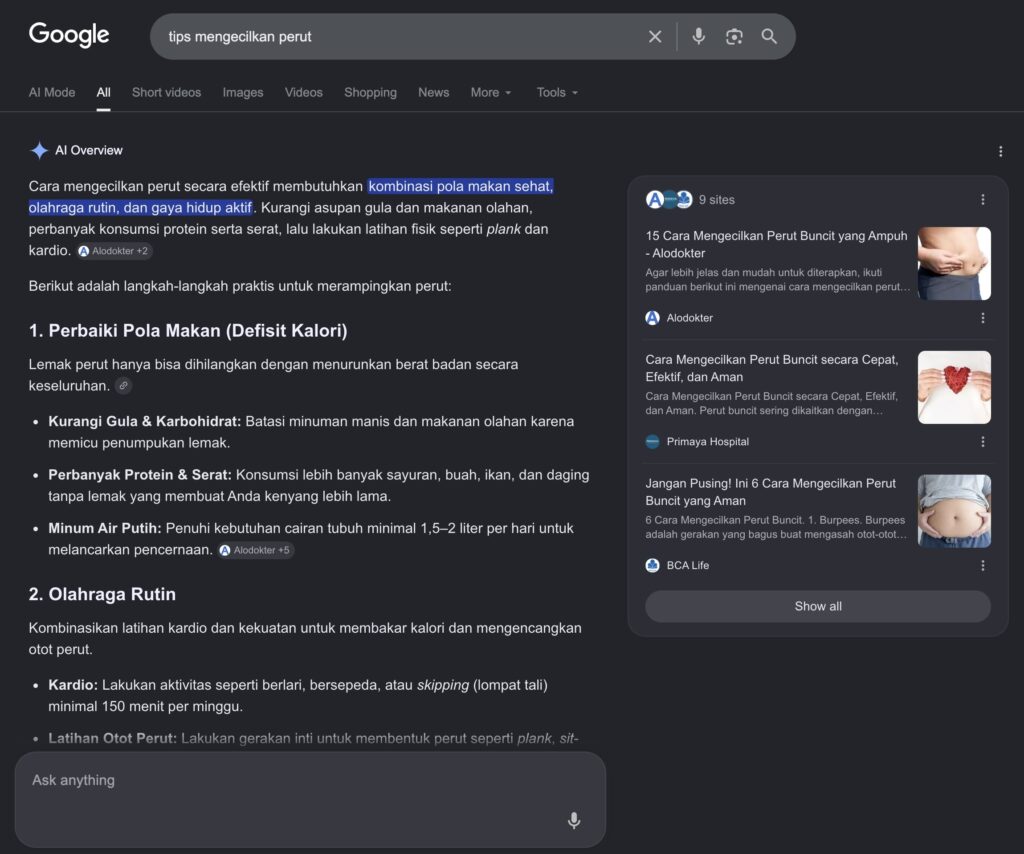Click bold text 'Kurangi Gula & Karbohidrat:'
The width and height of the screenshot is (1024, 854).
[x=145, y=422]
